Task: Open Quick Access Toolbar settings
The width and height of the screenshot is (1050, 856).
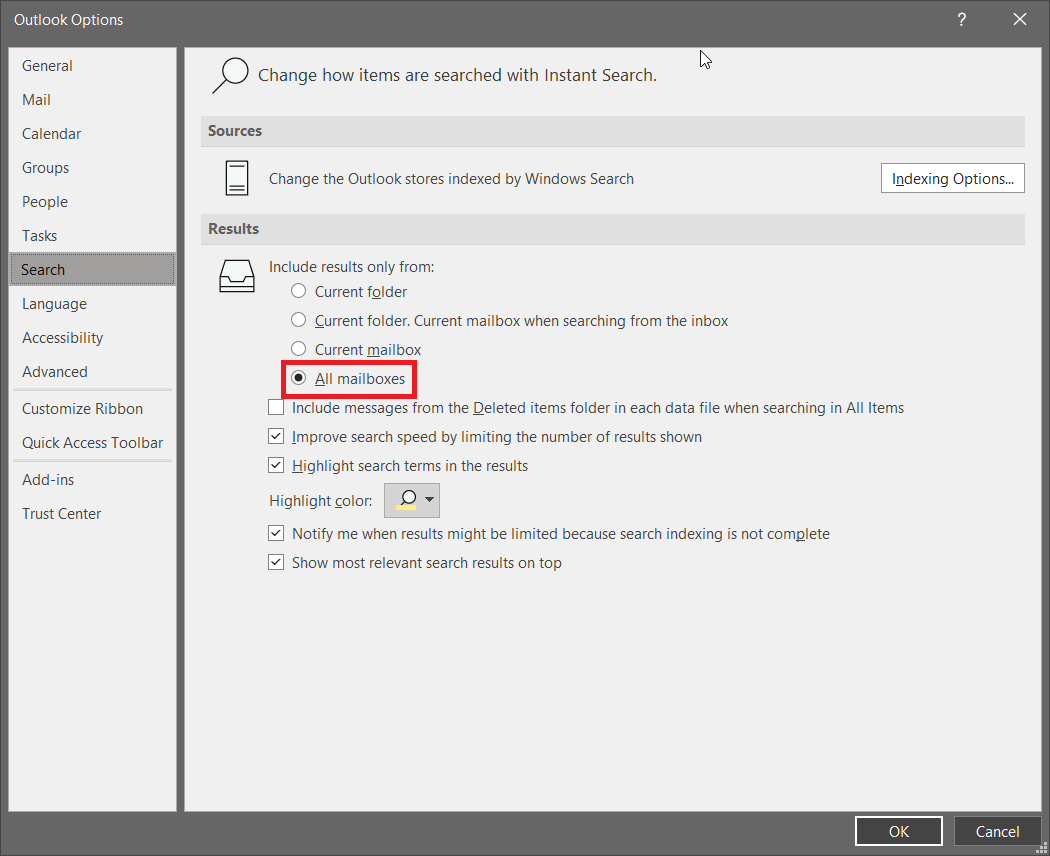Action: (x=92, y=443)
